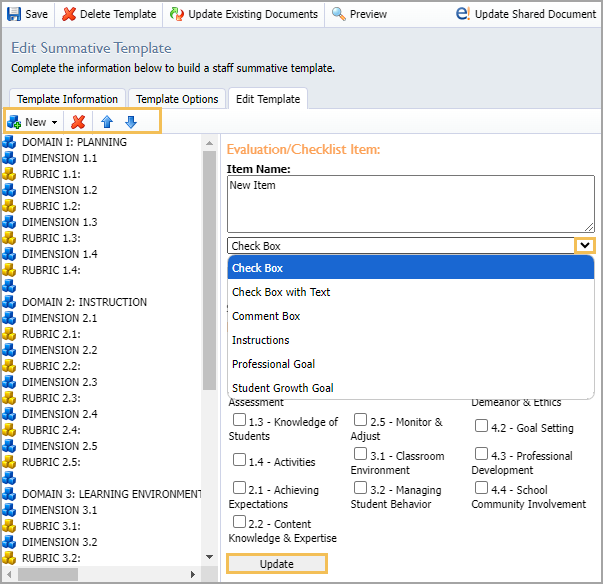Click tree vertical scrollbar up arrow
The width and height of the screenshot is (603, 584).
tap(209, 143)
